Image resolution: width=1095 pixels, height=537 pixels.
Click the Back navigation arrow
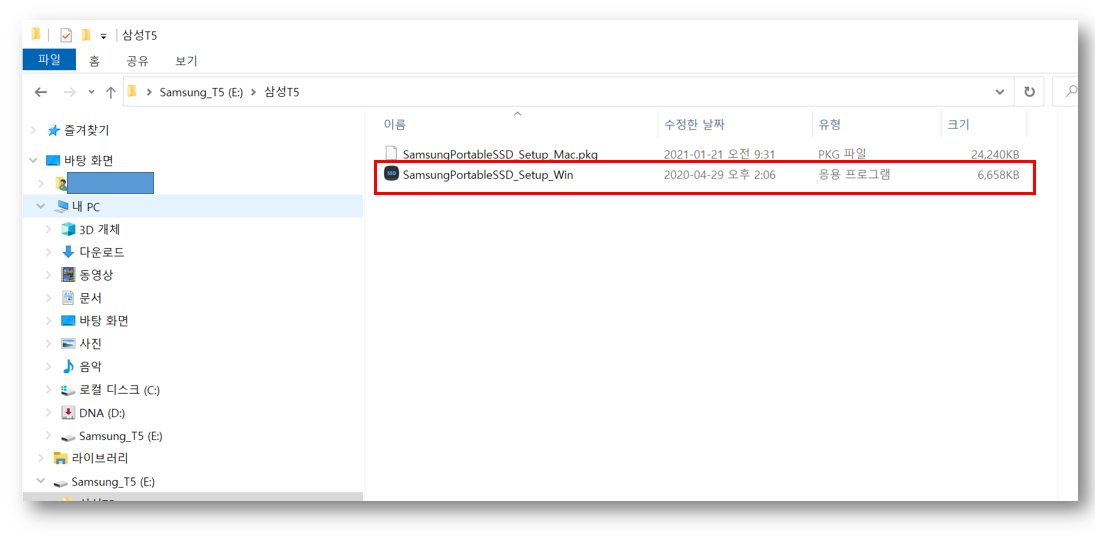point(41,92)
